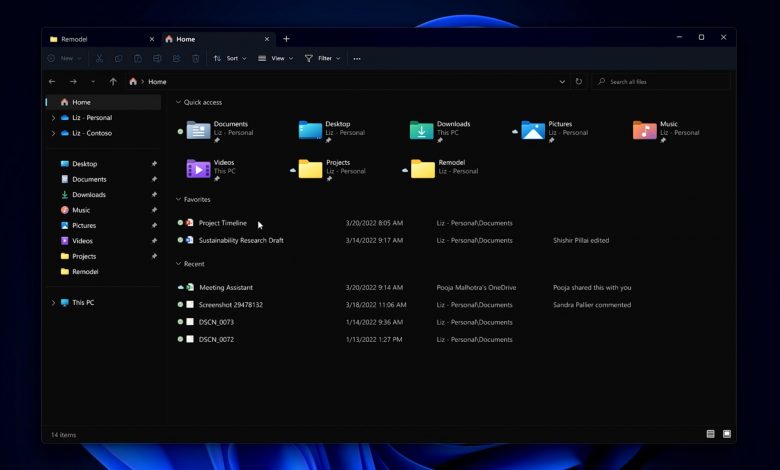Click the Search all files box
780x470 pixels.
[665, 82]
